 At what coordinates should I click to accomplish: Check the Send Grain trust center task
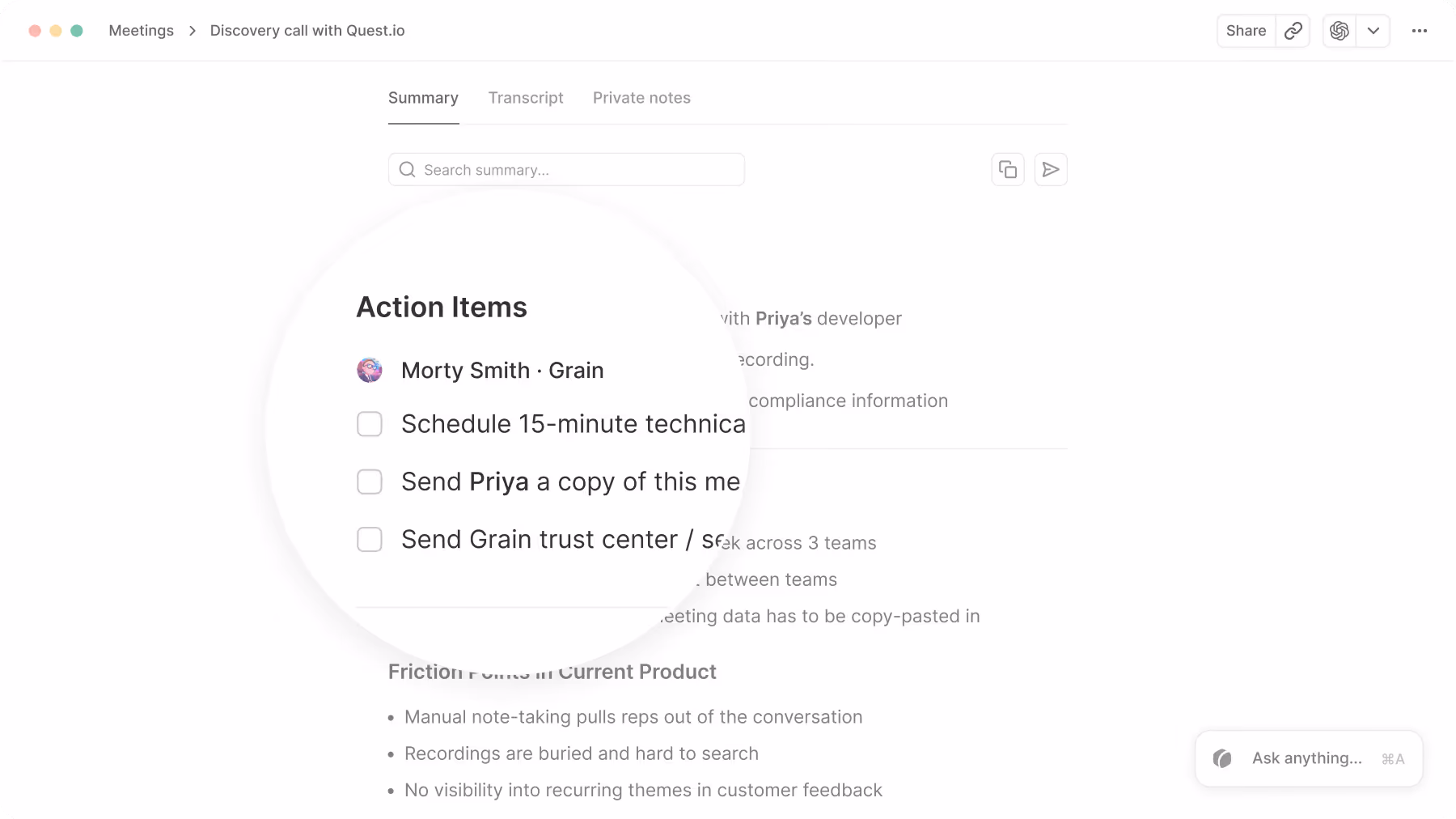370,539
